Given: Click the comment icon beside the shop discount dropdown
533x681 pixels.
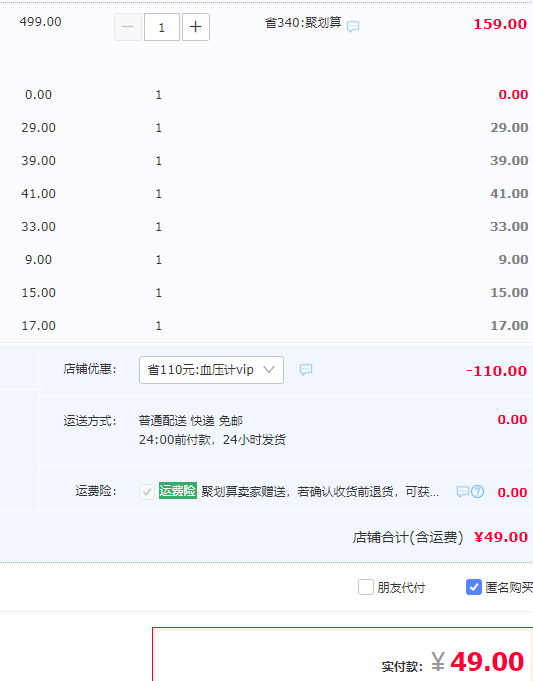Looking at the screenshot, I should pos(306,370).
